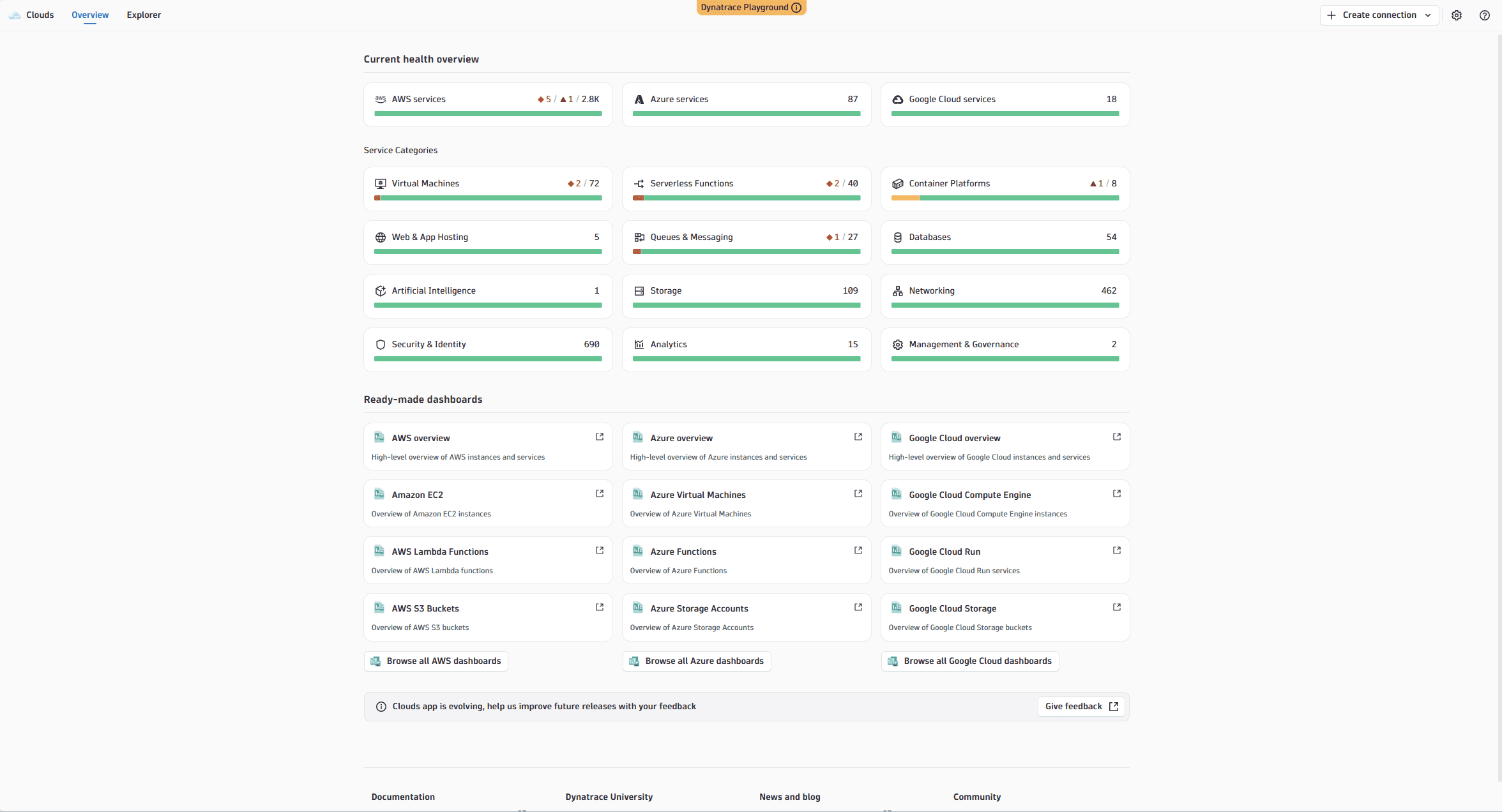Switch to the Explorer tab

click(144, 15)
